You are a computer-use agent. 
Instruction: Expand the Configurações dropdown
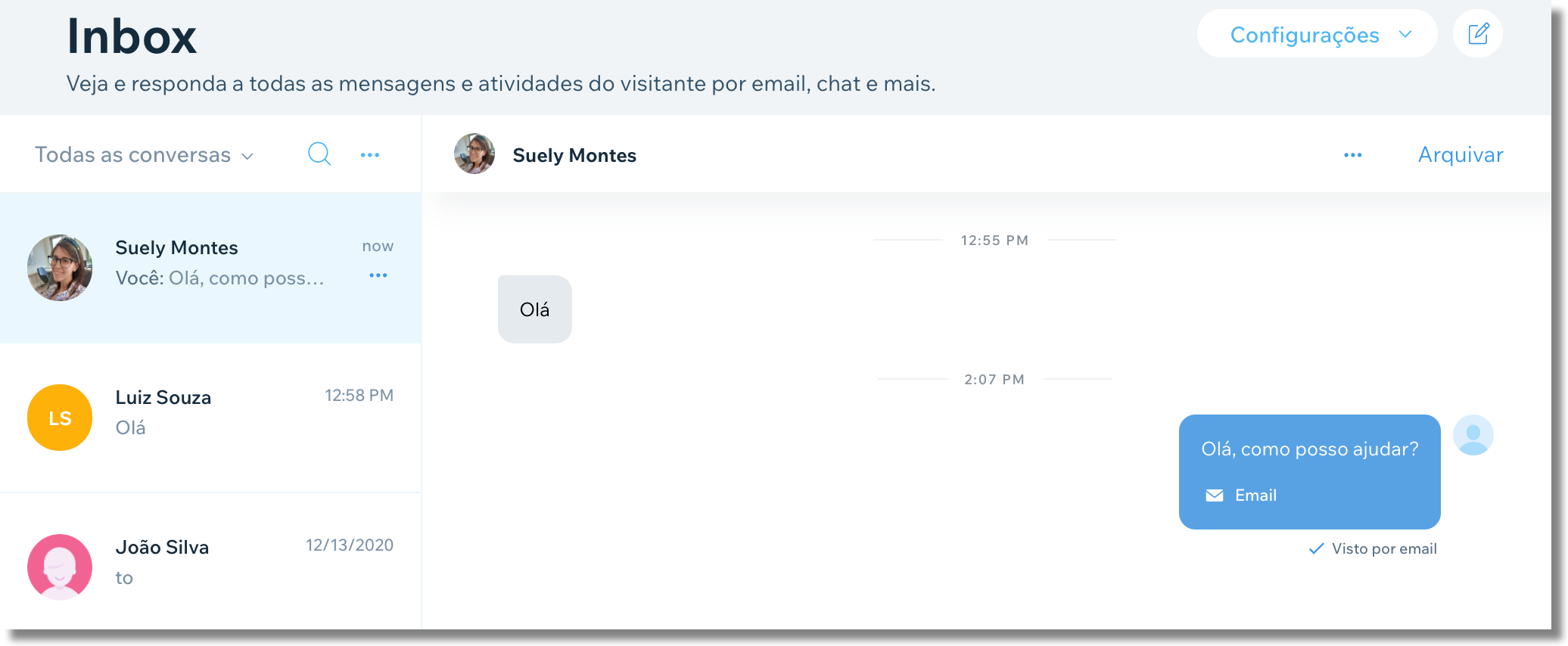pos(1317,34)
